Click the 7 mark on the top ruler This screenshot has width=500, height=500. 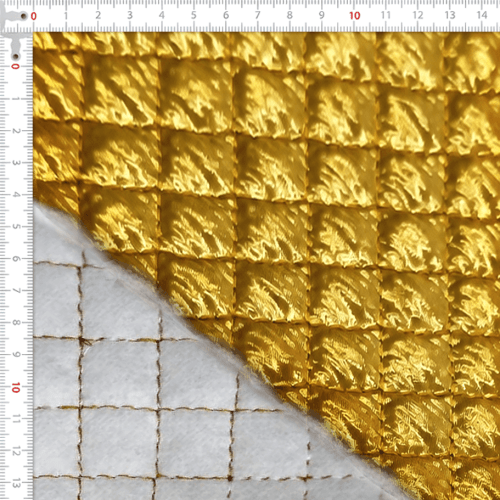pyautogui.click(x=258, y=15)
